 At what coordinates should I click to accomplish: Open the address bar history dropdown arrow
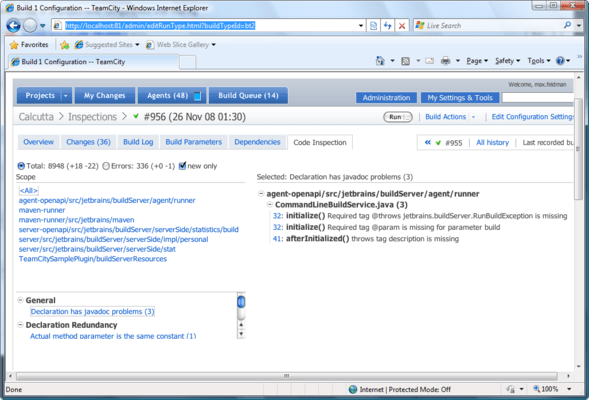[x=361, y=26]
